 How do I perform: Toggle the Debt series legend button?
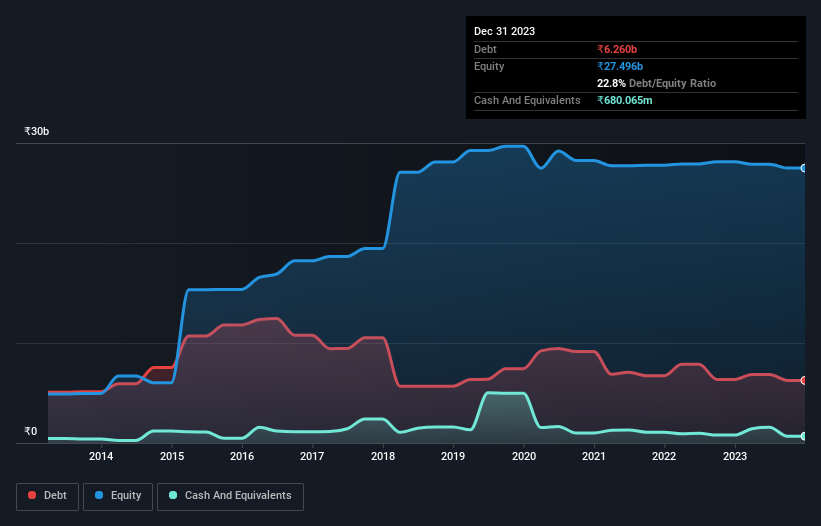coord(47,496)
